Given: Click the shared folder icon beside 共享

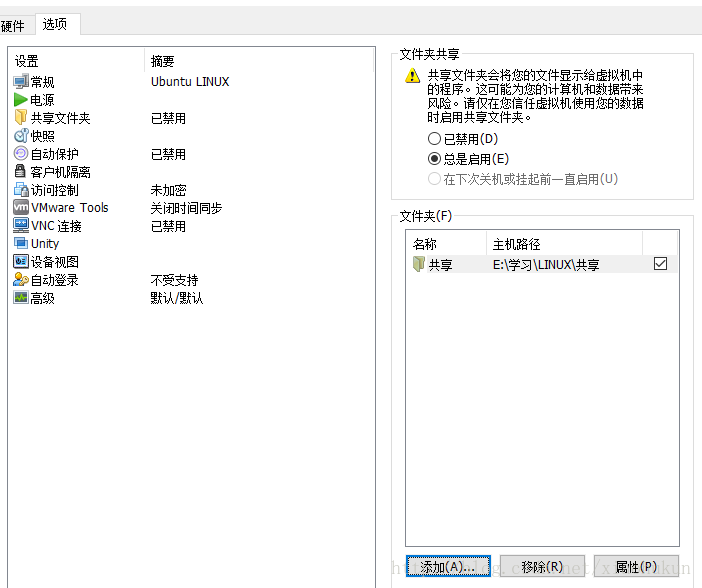Looking at the screenshot, I should click(419, 264).
